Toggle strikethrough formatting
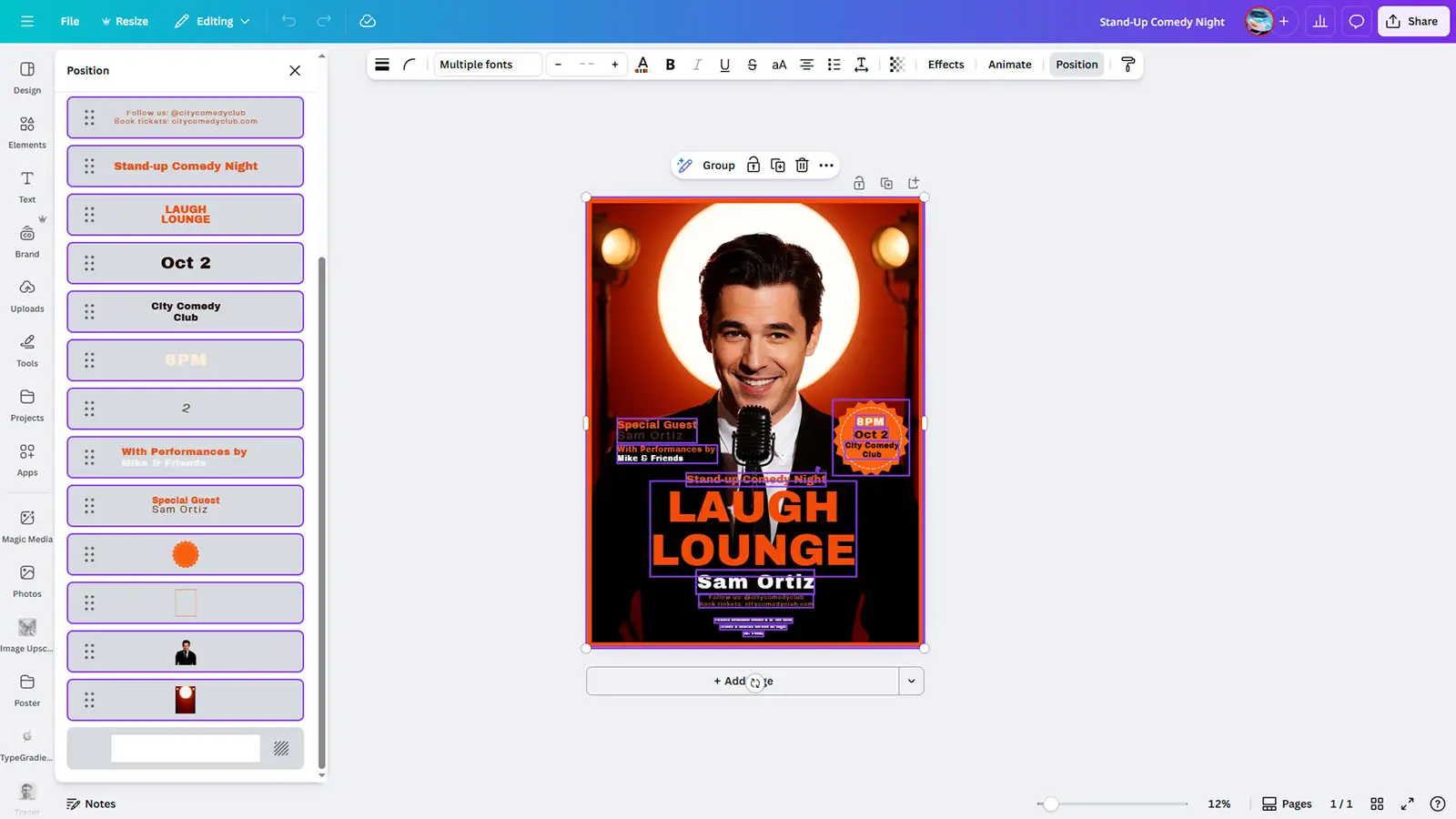The width and height of the screenshot is (1456, 819). [x=752, y=65]
